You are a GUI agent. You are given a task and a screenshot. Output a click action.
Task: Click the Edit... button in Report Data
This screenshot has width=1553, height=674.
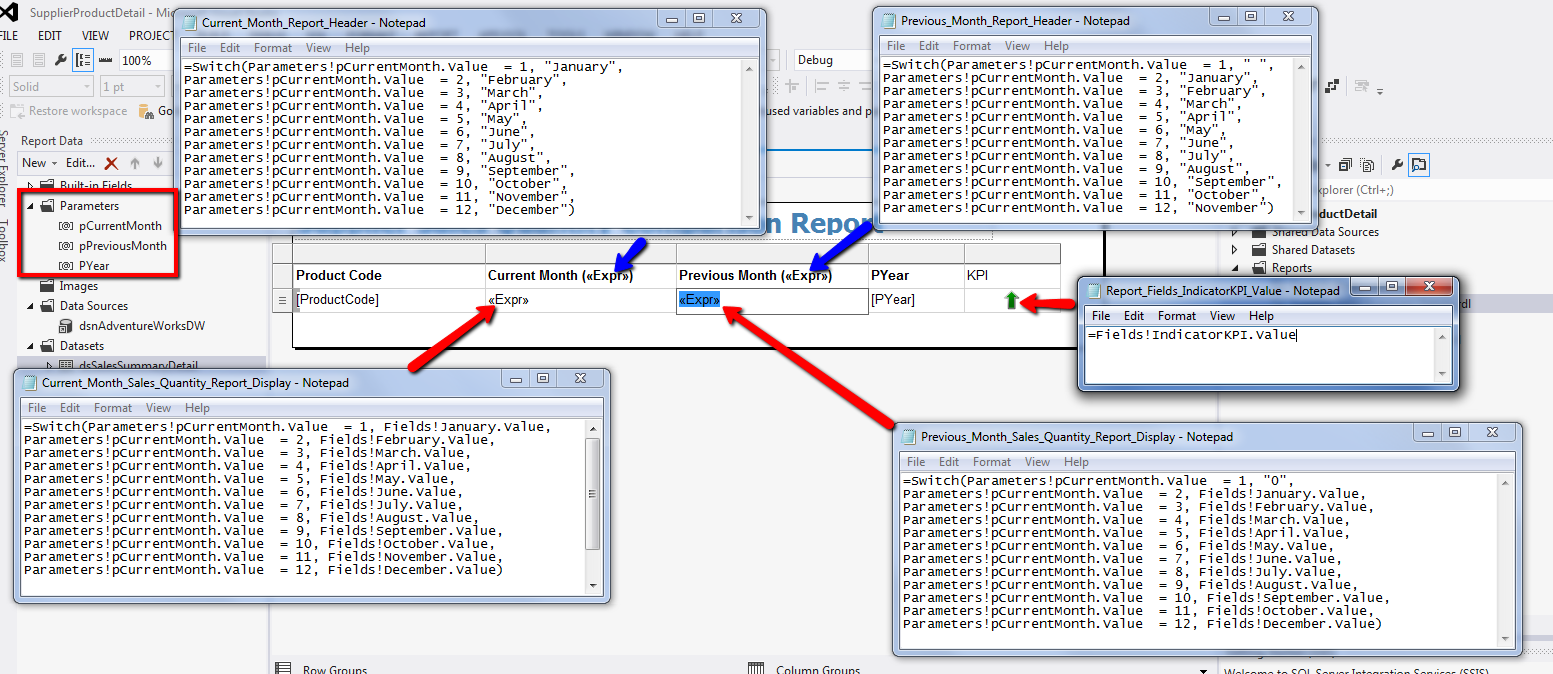(x=81, y=163)
